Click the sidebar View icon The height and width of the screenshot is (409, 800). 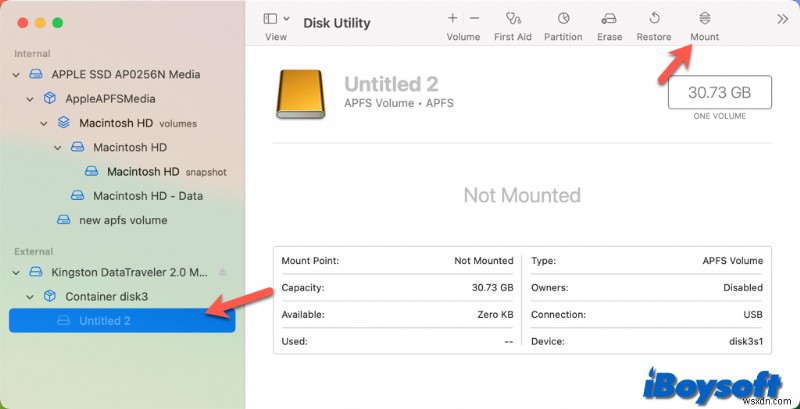pos(270,19)
